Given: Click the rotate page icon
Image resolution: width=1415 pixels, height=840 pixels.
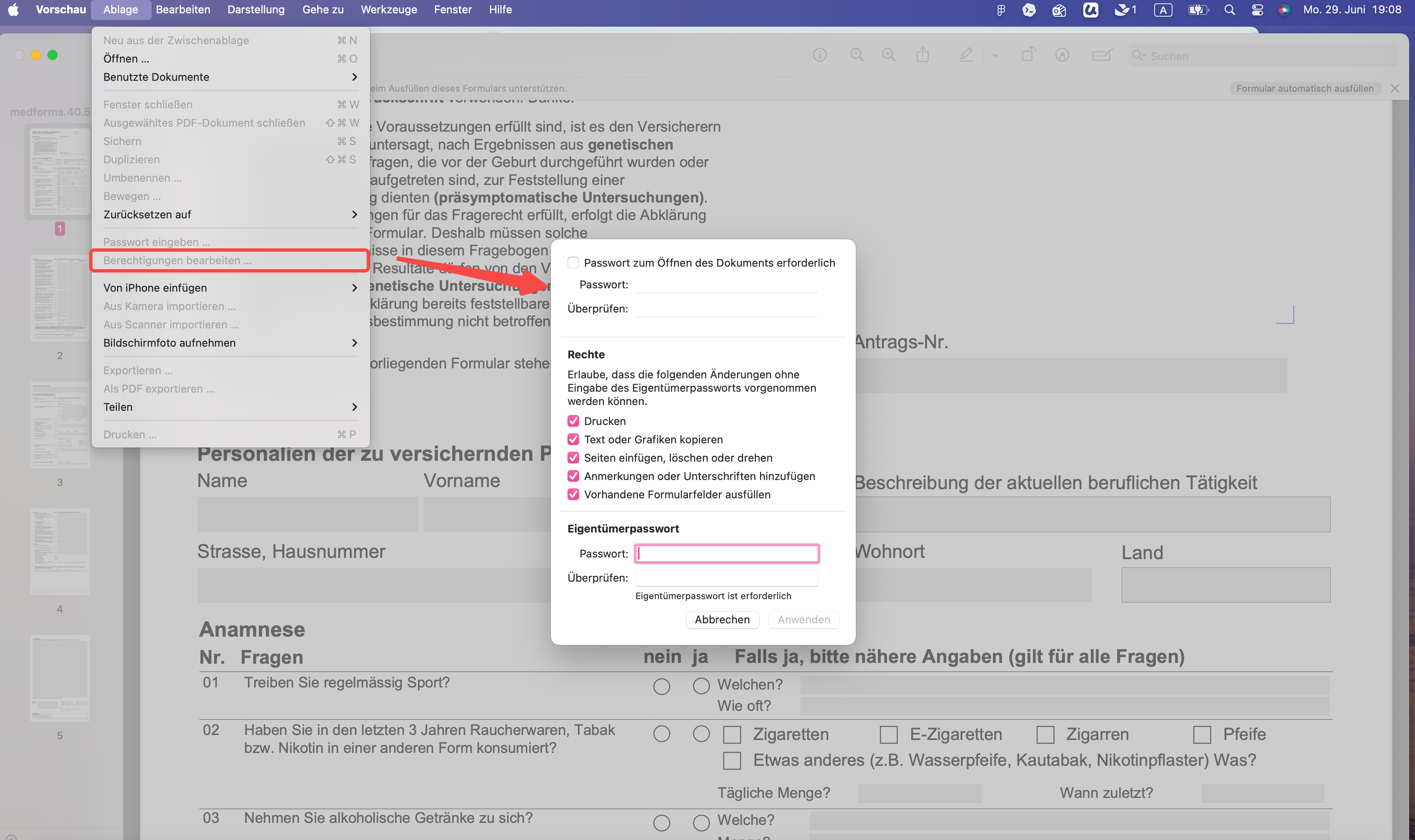Looking at the screenshot, I should pyautogui.click(x=1028, y=55).
